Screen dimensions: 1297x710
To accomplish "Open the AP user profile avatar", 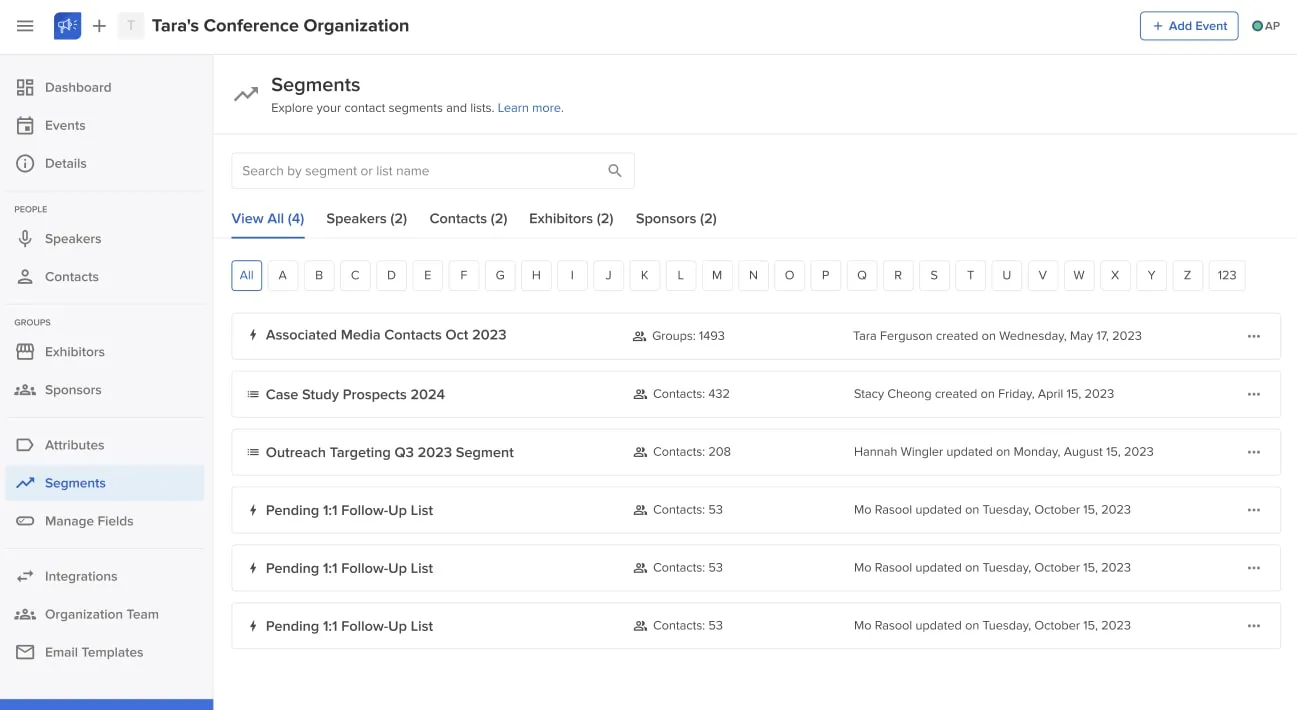I will coord(1266,26).
